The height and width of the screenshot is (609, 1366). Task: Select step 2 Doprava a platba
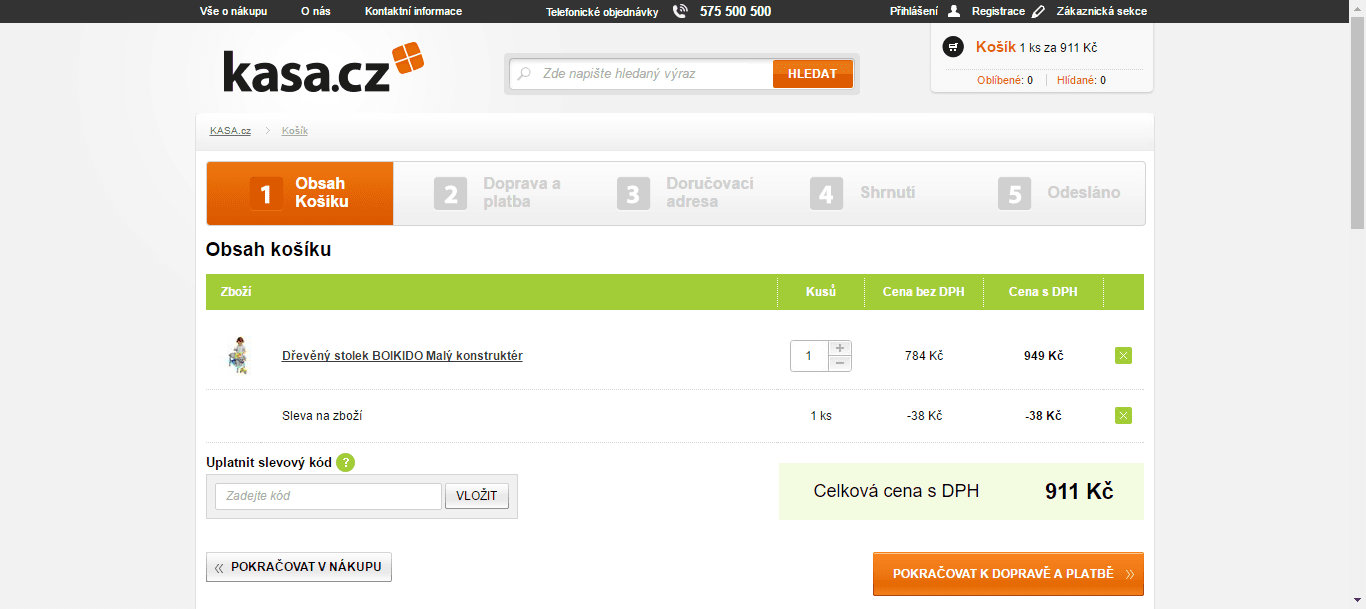coord(498,193)
